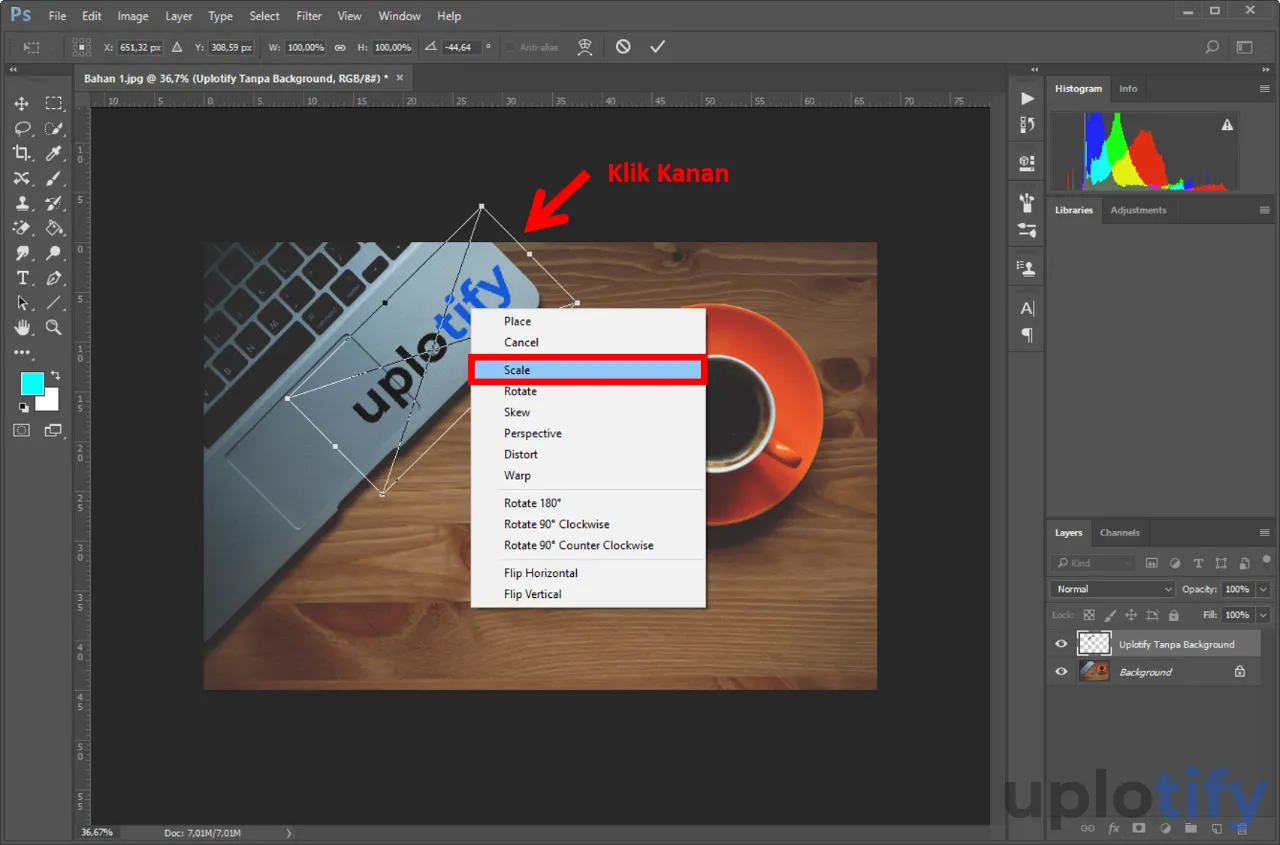
Task: Swap foreground and background colors
Action: [55, 375]
